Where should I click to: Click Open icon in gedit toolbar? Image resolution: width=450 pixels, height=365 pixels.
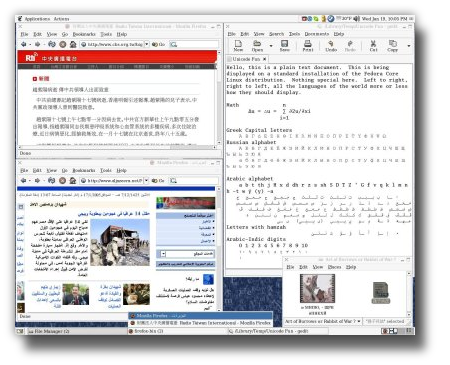[x=257, y=46]
